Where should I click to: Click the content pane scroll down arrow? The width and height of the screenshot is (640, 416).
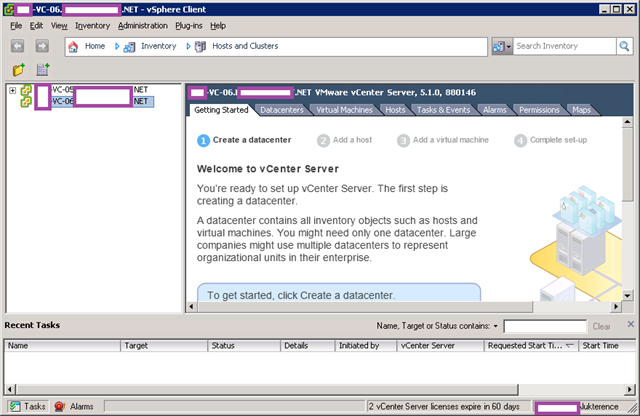[x=627, y=295]
